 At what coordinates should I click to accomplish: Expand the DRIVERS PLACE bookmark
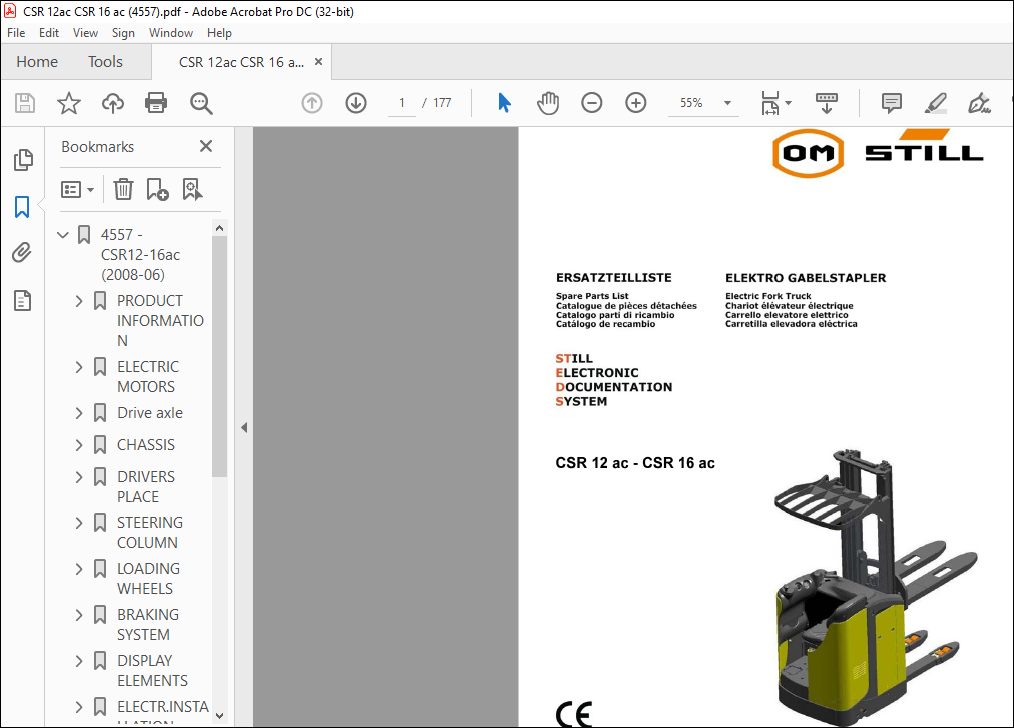point(79,476)
